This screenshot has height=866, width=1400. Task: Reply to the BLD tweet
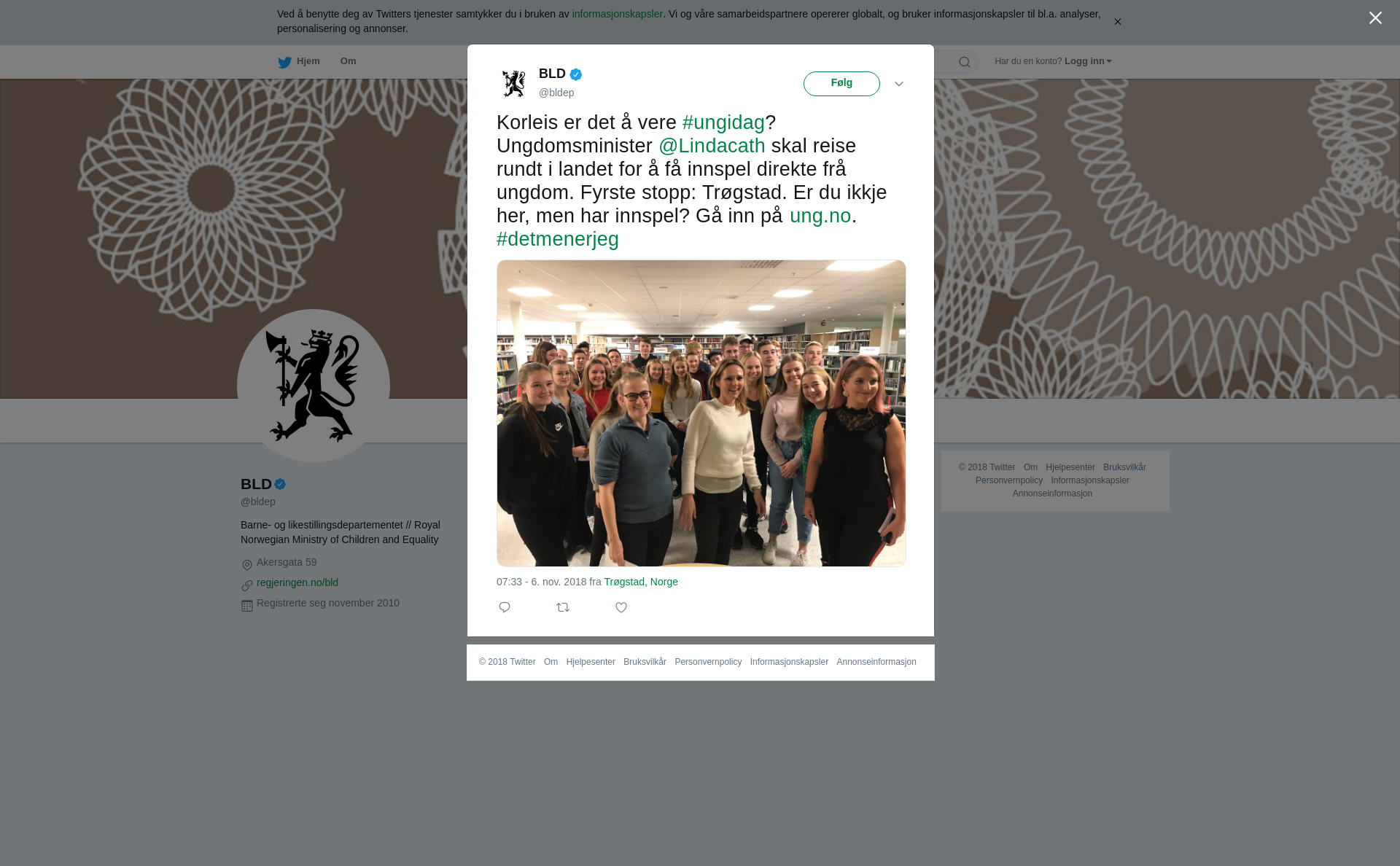tap(505, 607)
